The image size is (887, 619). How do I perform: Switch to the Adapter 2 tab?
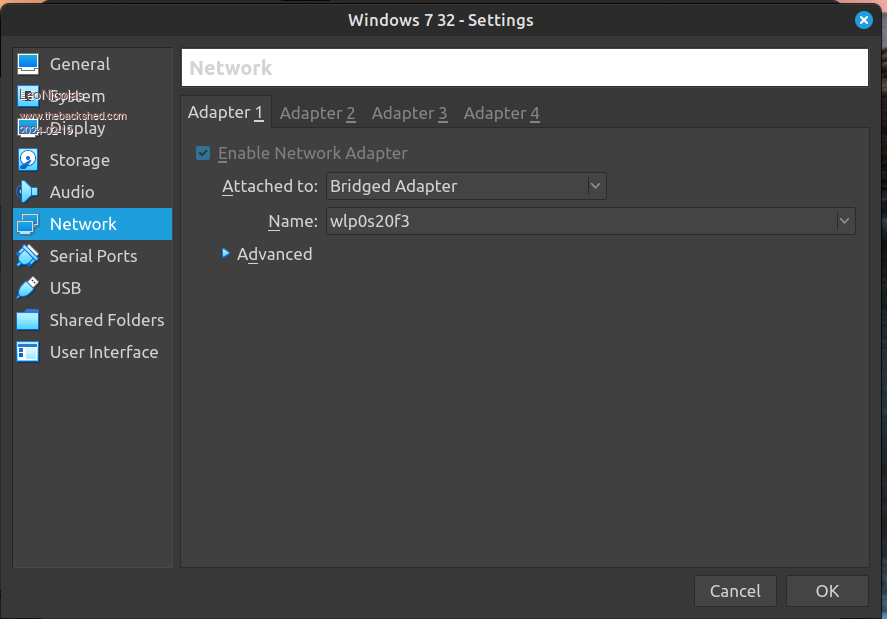pos(317,113)
